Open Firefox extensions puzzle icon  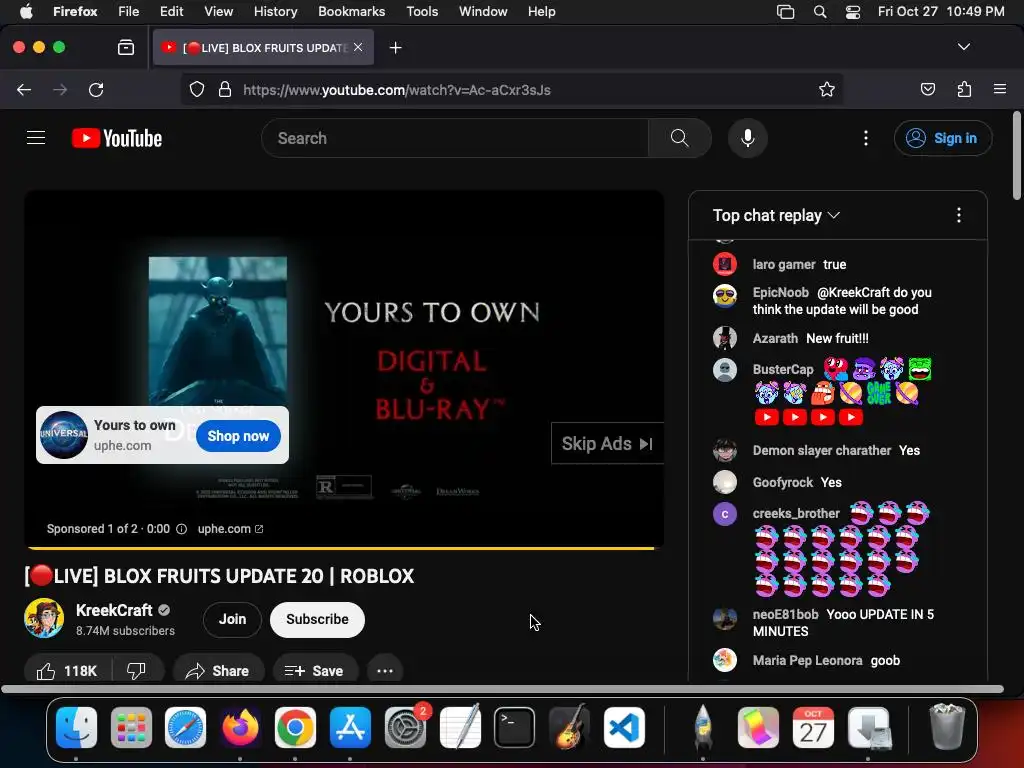point(964,89)
